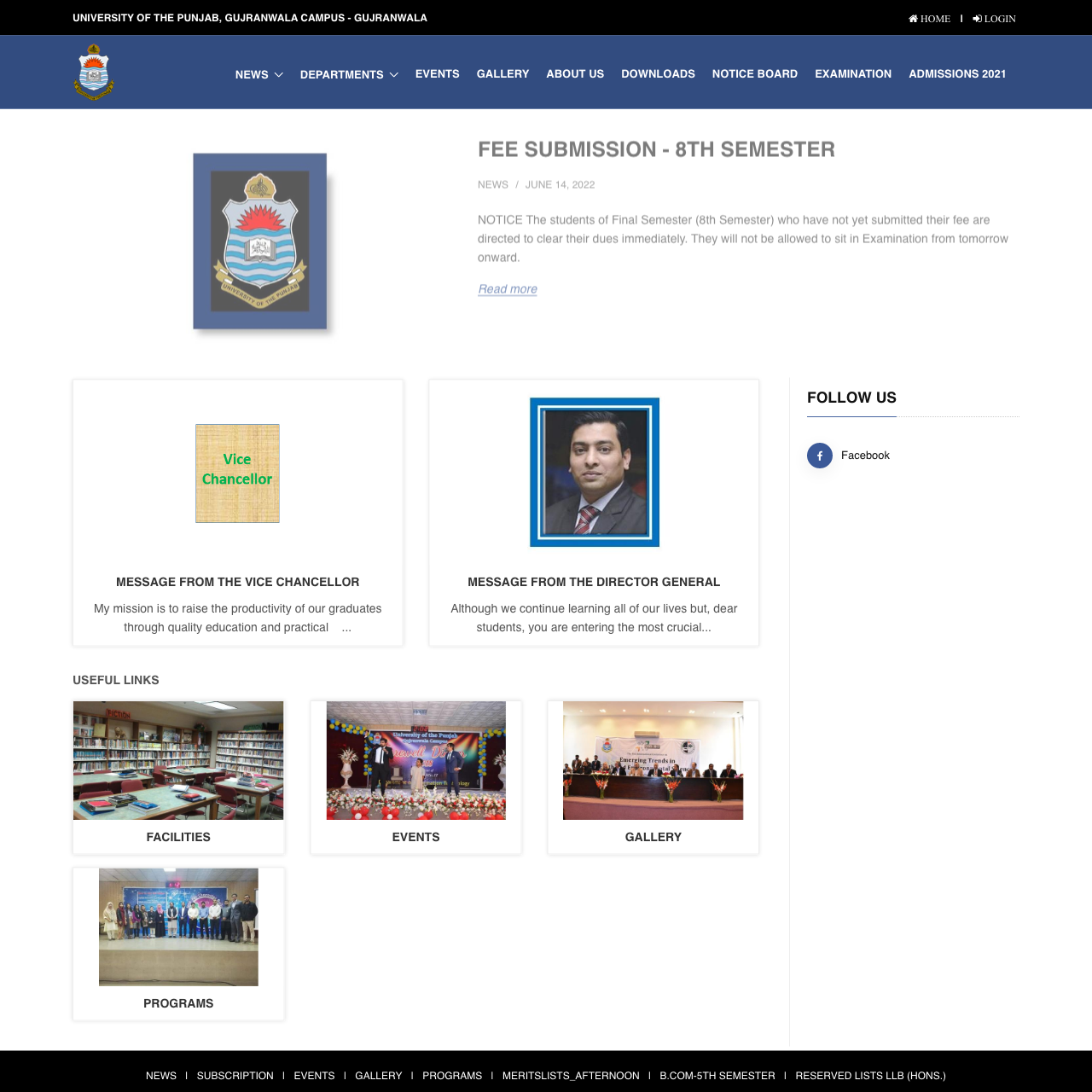Click the Facilities library photo
Screen dimensions: 1092x1092
click(178, 760)
